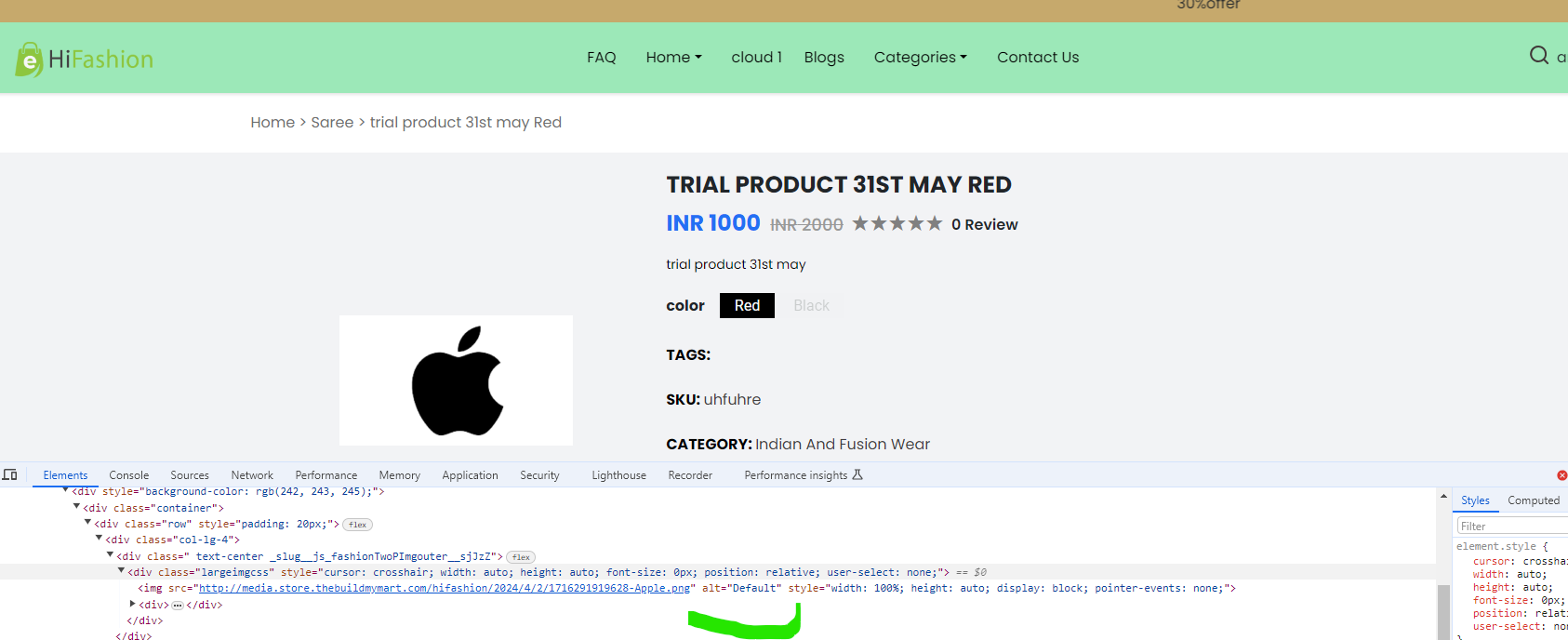Viewport: 1568px width, 640px height.
Task: Click the 0 Review text
Action: 984,224
